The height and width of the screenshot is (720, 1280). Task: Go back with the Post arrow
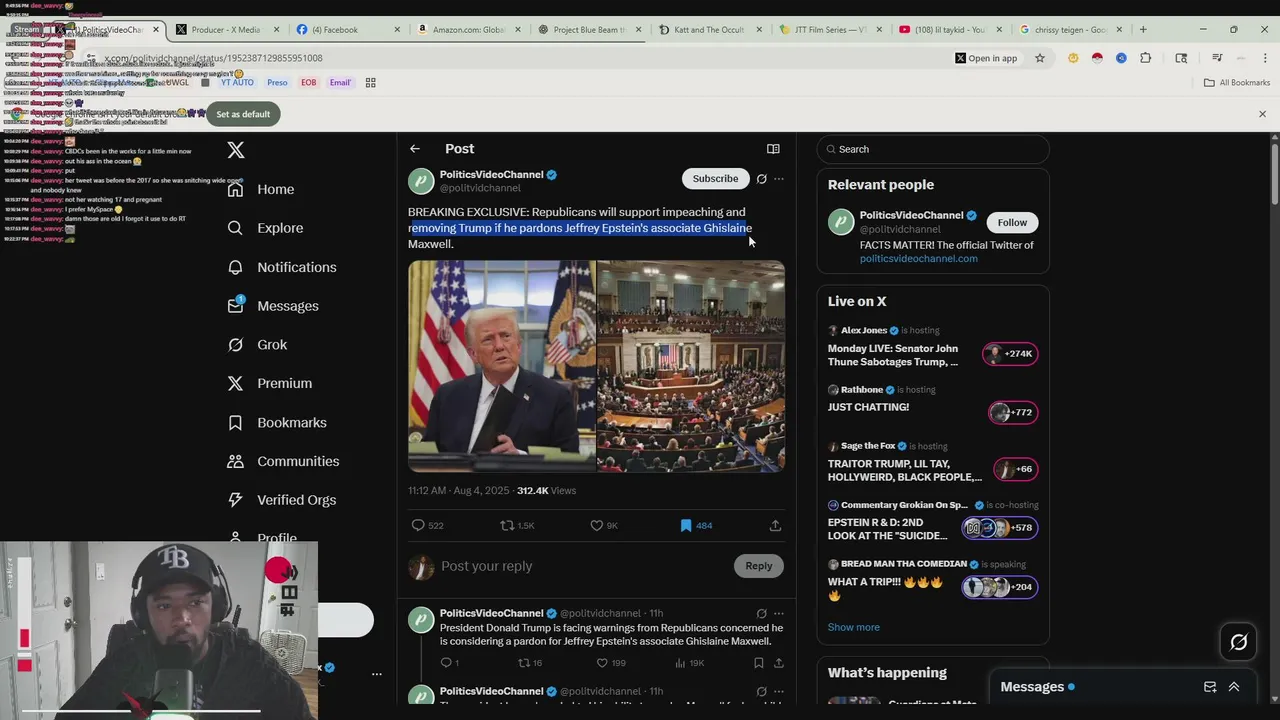(414, 149)
